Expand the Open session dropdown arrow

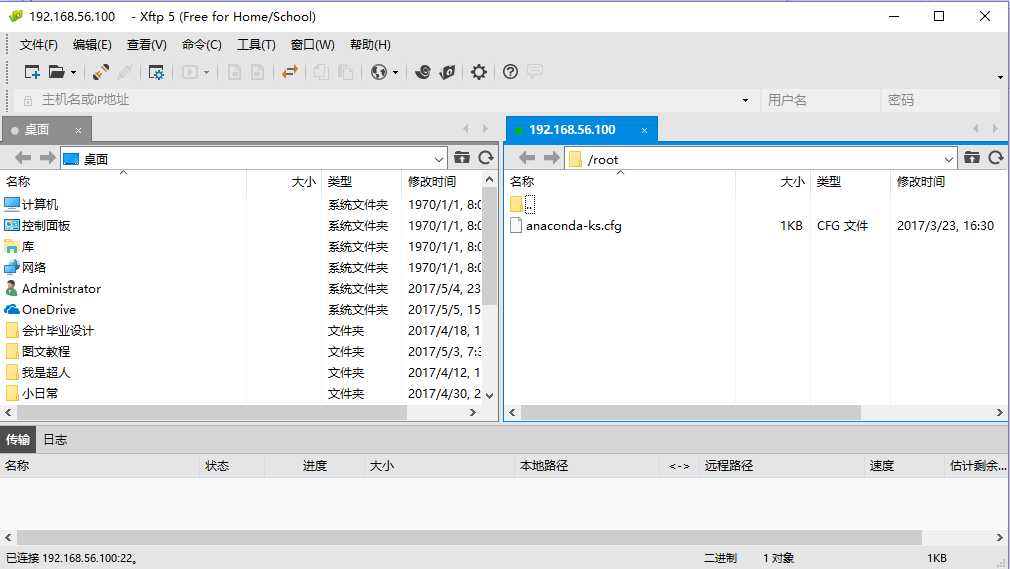[x=73, y=72]
